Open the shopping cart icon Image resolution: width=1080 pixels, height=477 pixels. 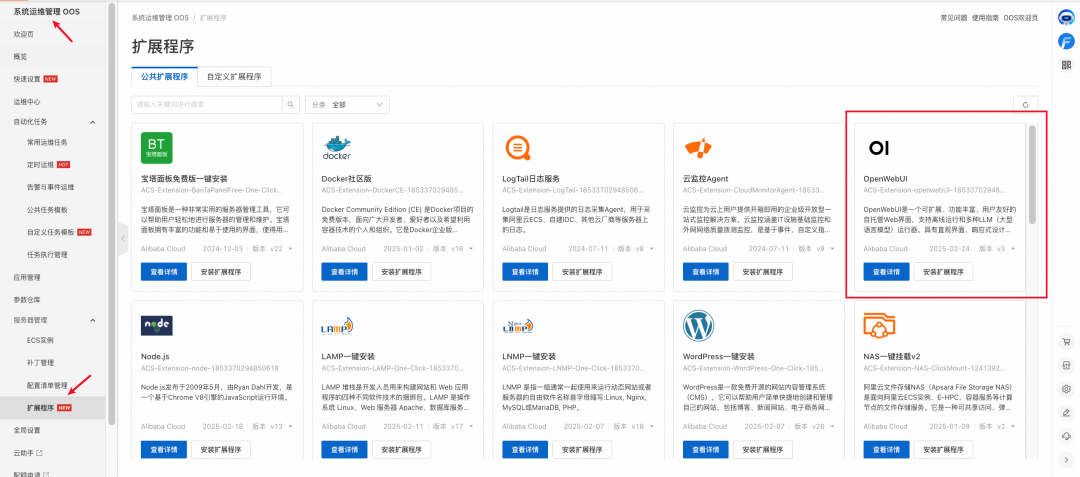pos(1067,341)
